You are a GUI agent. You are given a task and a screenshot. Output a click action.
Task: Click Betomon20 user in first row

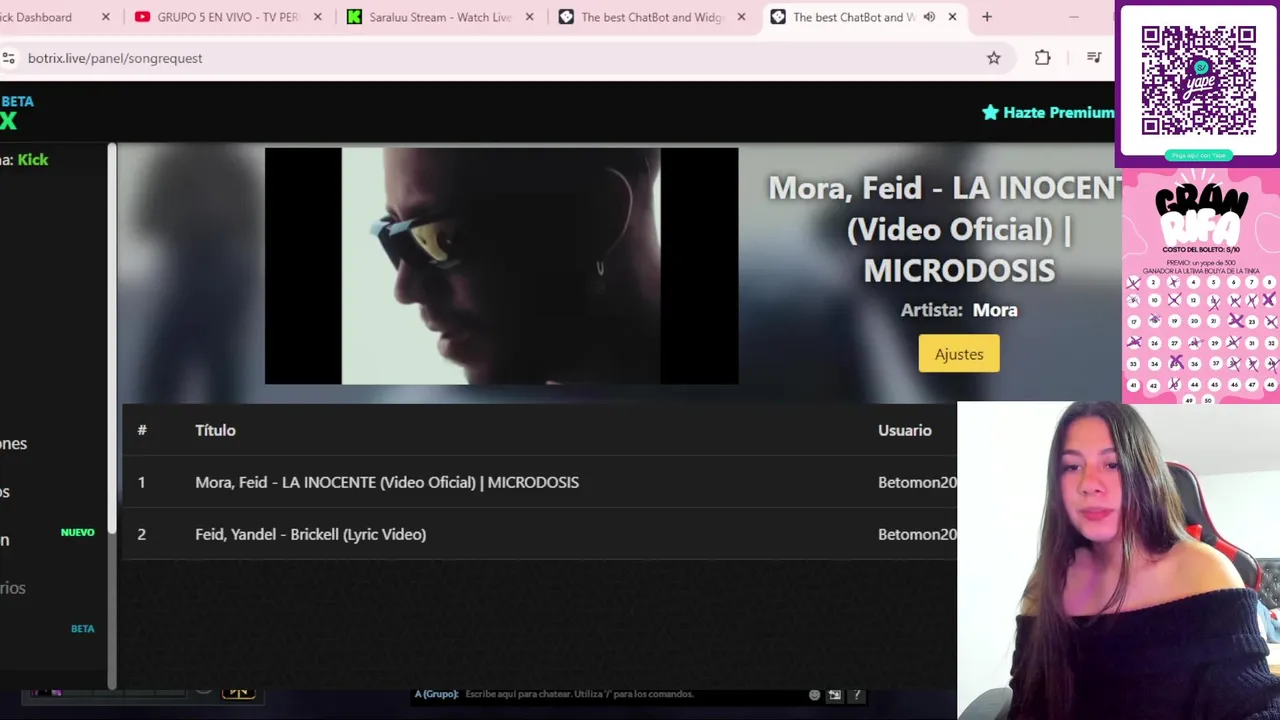[x=917, y=482]
